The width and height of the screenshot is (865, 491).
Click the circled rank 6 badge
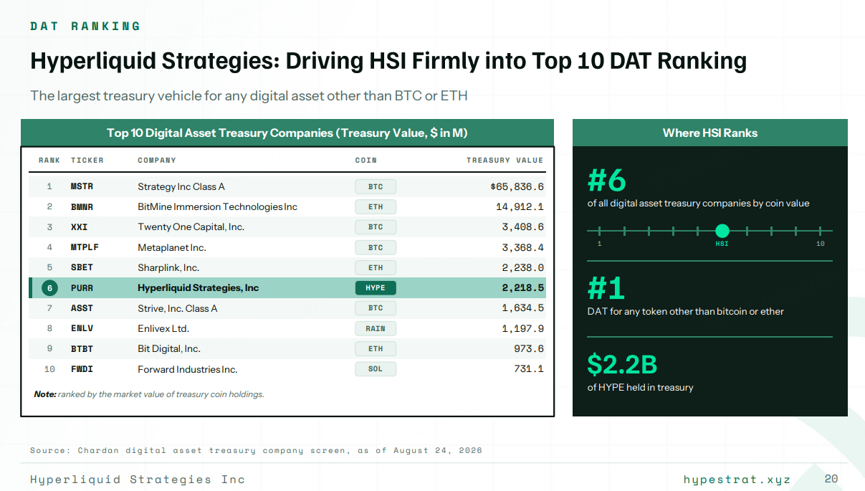tap(50, 288)
